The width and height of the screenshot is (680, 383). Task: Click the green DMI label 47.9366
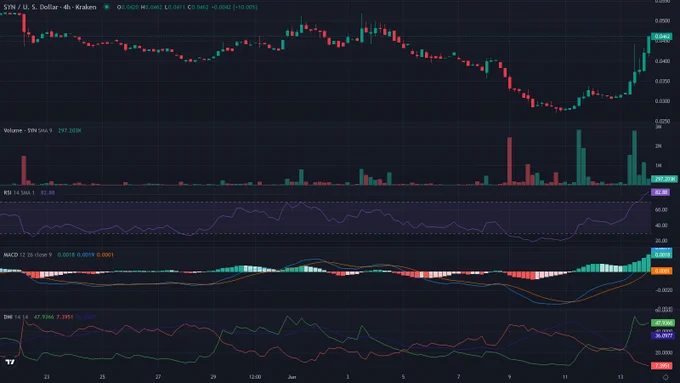(663, 323)
